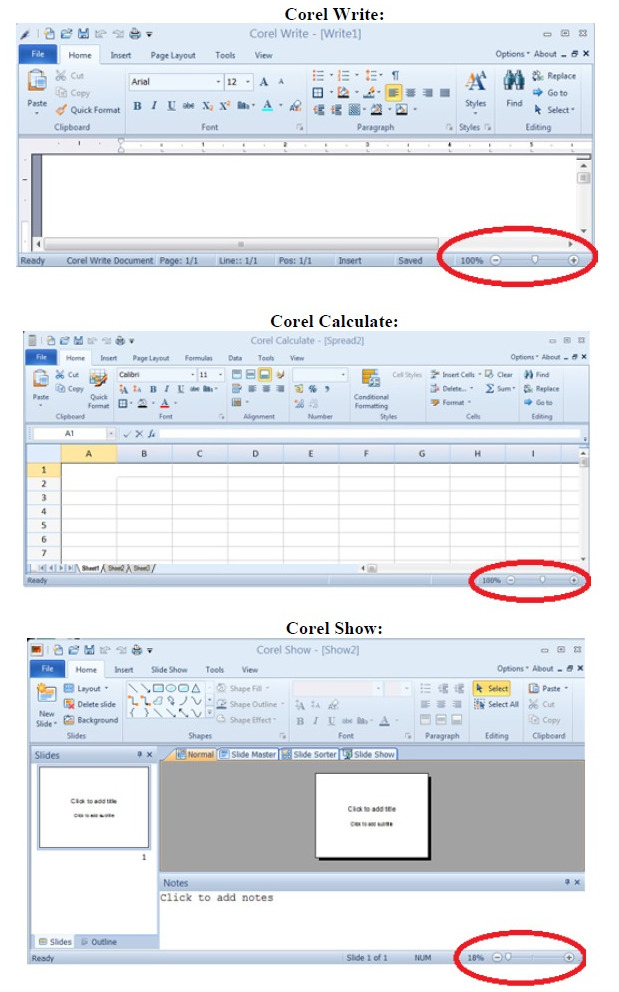
Task: Apply superscript in Corel Write
Action: click(x=225, y=106)
